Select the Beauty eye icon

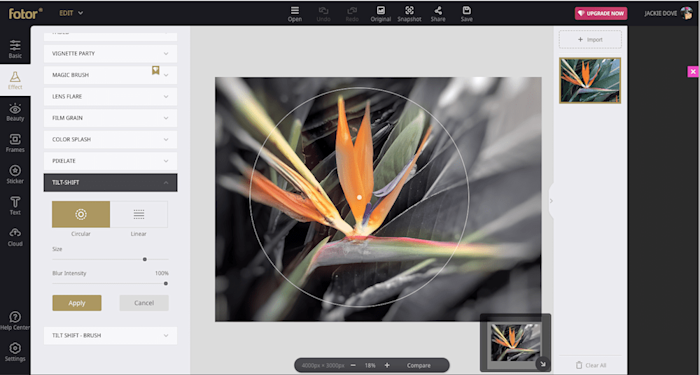15,108
